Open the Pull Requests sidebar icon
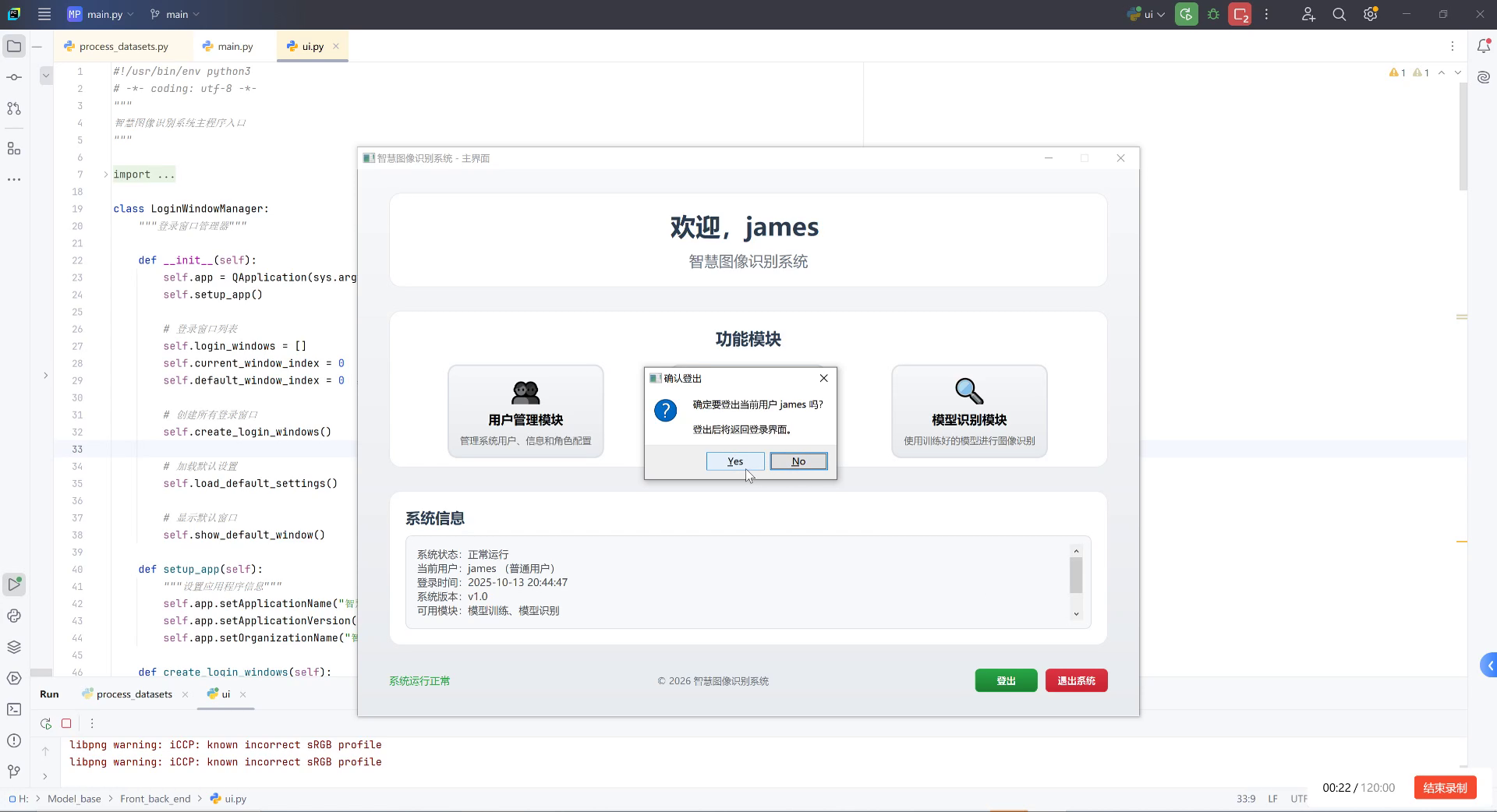1497x812 pixels. 14,108
